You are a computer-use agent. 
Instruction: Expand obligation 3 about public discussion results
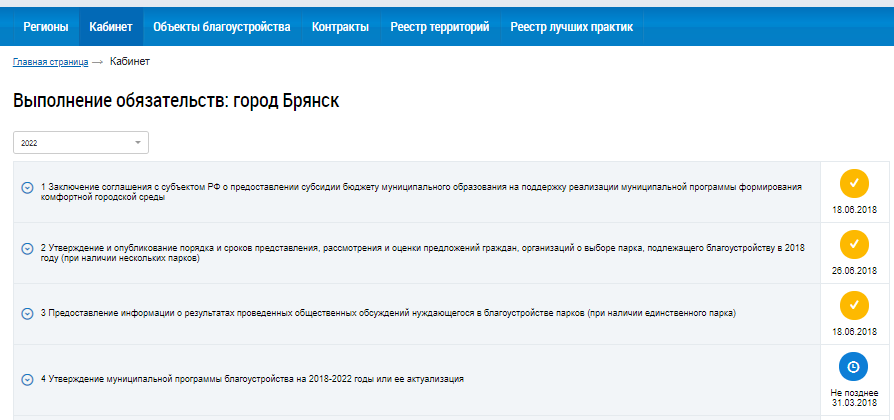pos(27,313)
